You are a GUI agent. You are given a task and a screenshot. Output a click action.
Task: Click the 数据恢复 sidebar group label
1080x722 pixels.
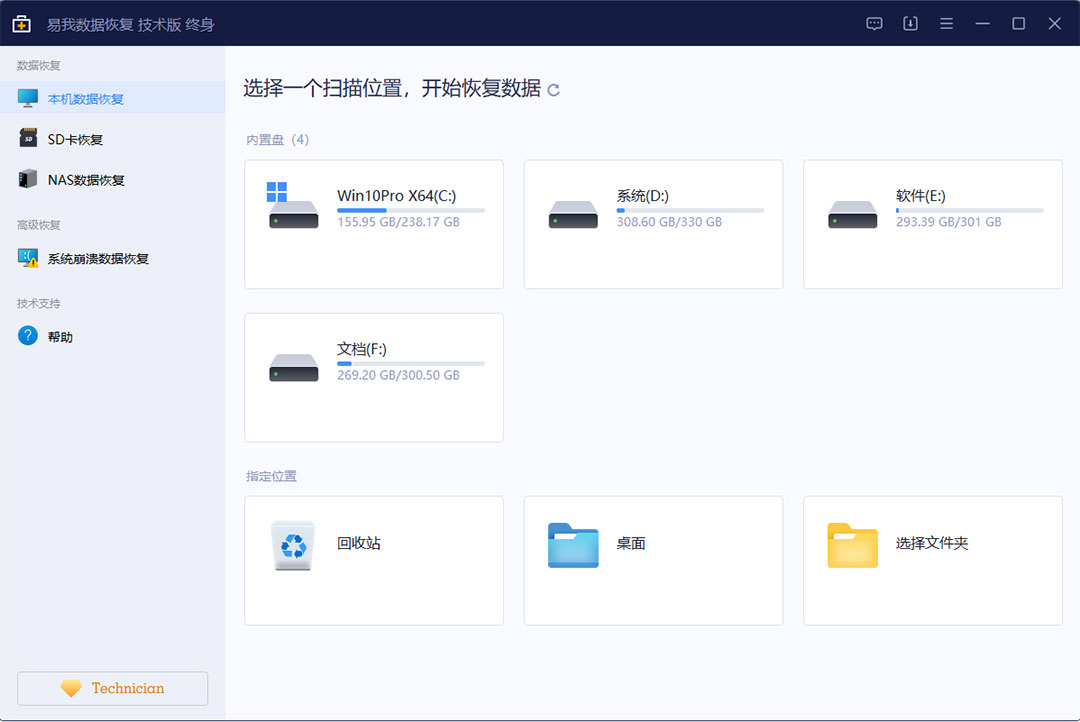point(39,65)
